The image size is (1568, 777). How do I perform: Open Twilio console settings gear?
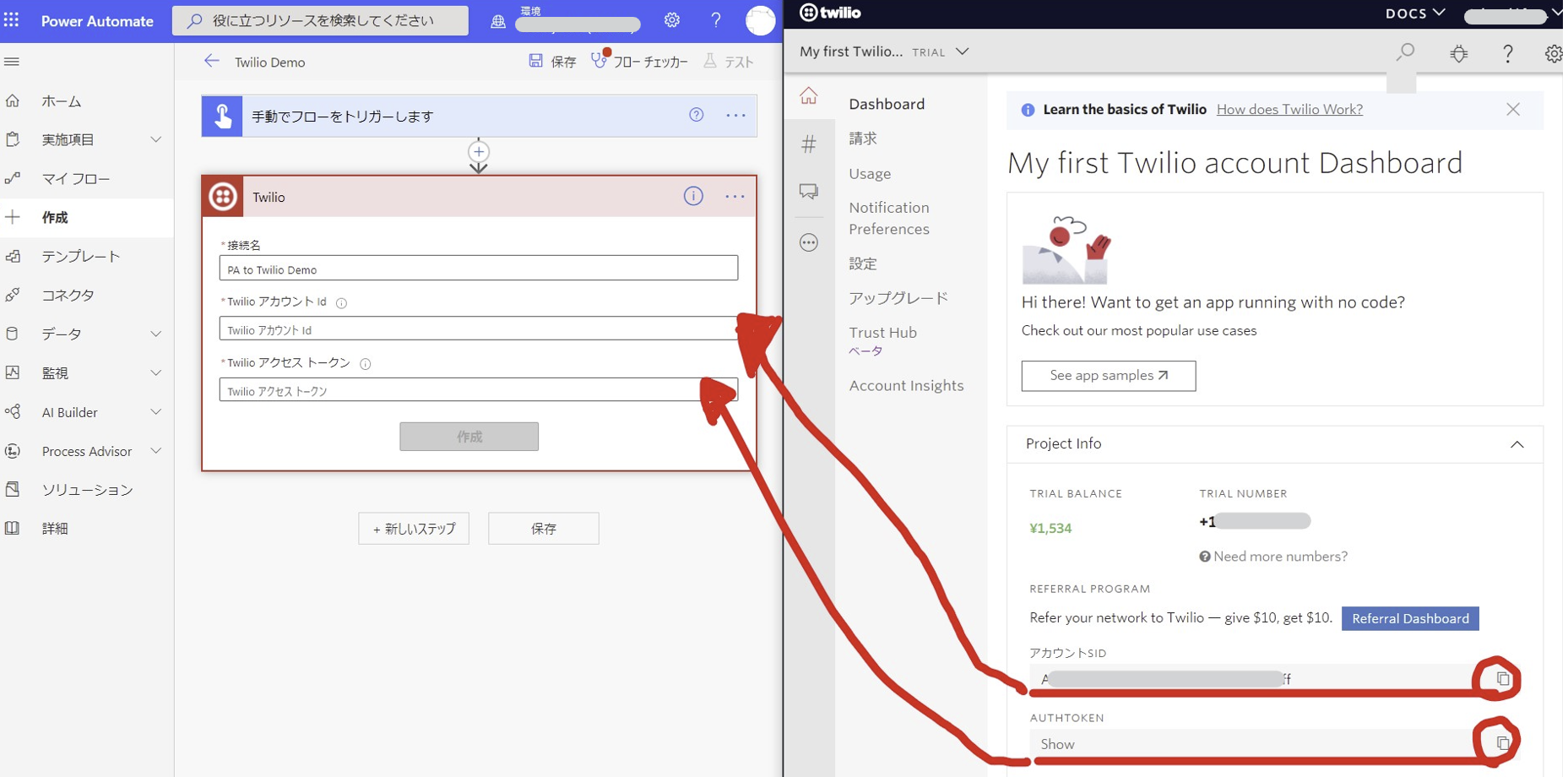click(x=1554, y=53)
